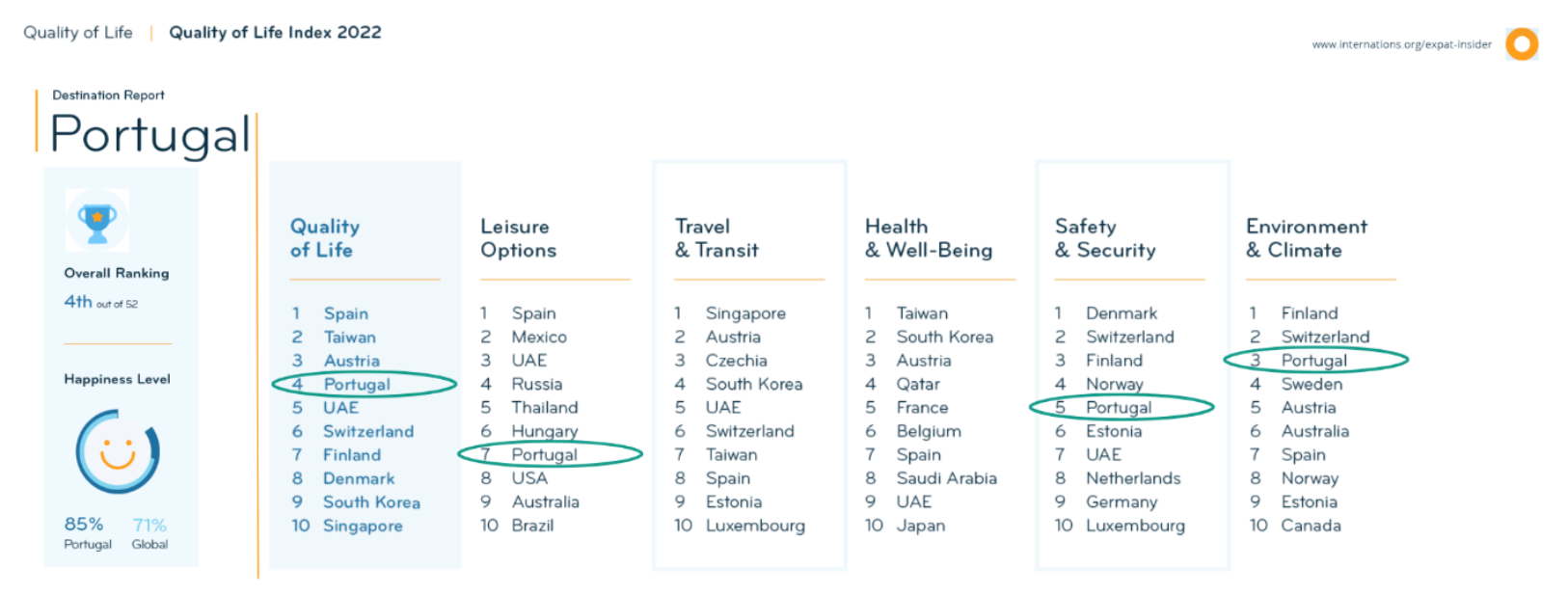Image resolution: width=1568 pixels, height=596 pixels.
Task: Click the orange InterNations logo circle
Action: tap(1522, 43)
